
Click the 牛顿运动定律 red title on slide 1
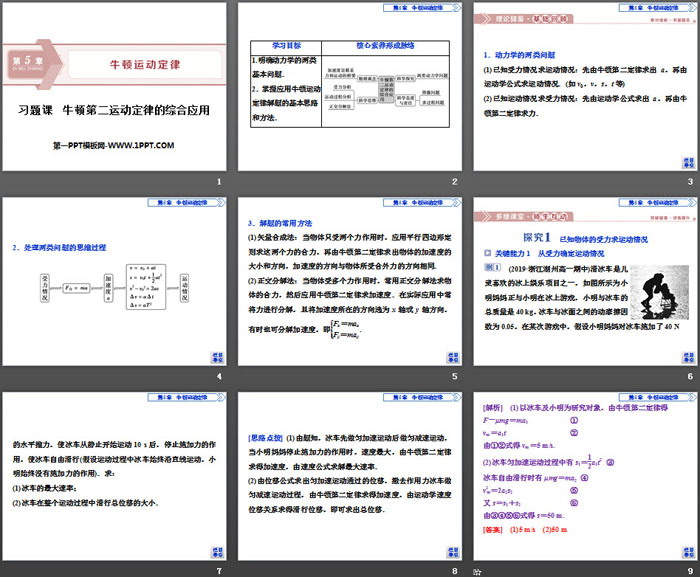tap(144, 62)
